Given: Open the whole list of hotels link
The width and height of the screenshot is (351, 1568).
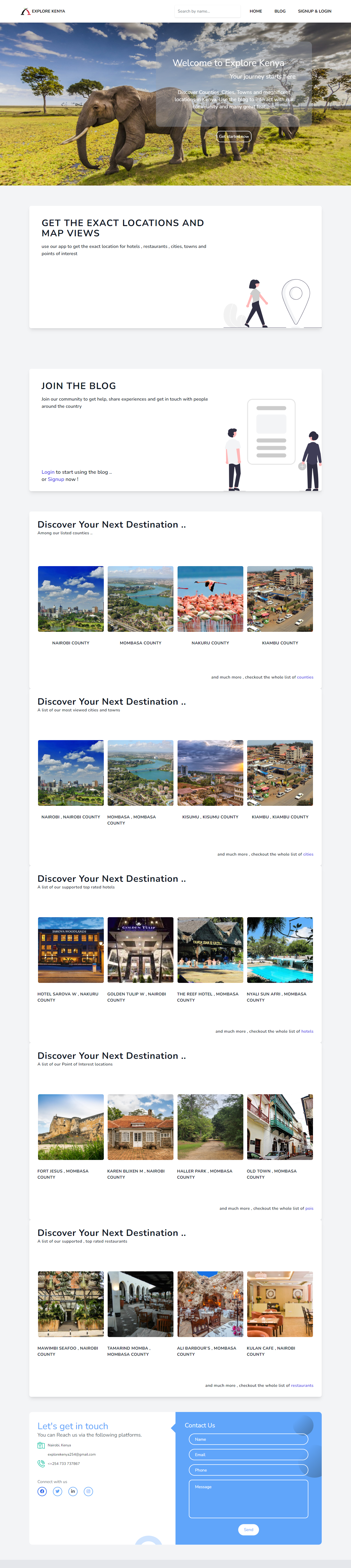Looking at the screenshot, I should tap(307, 1031).
